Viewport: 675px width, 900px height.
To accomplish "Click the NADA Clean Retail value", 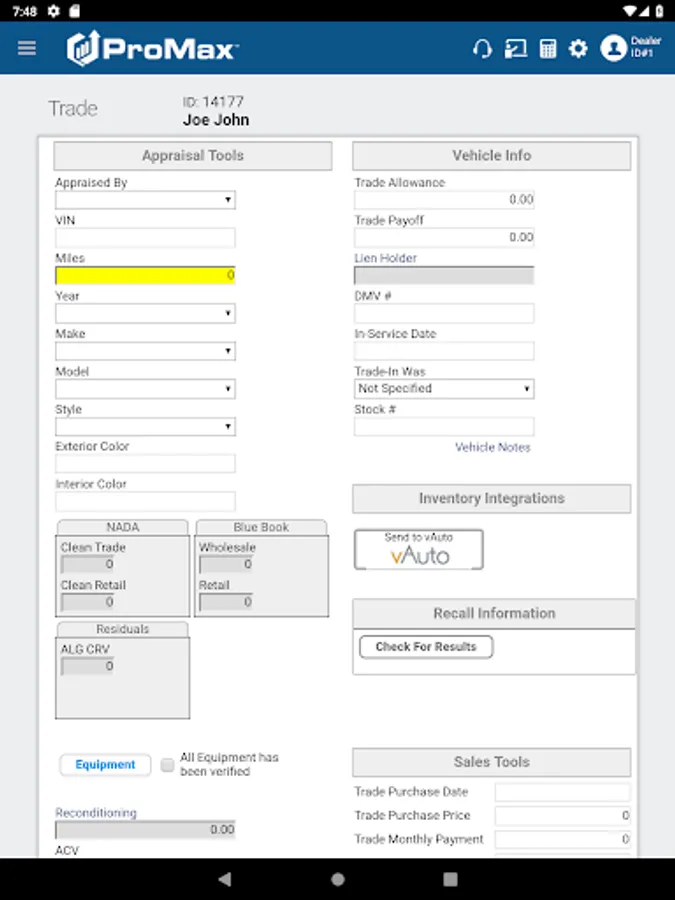I will (87, 602).
